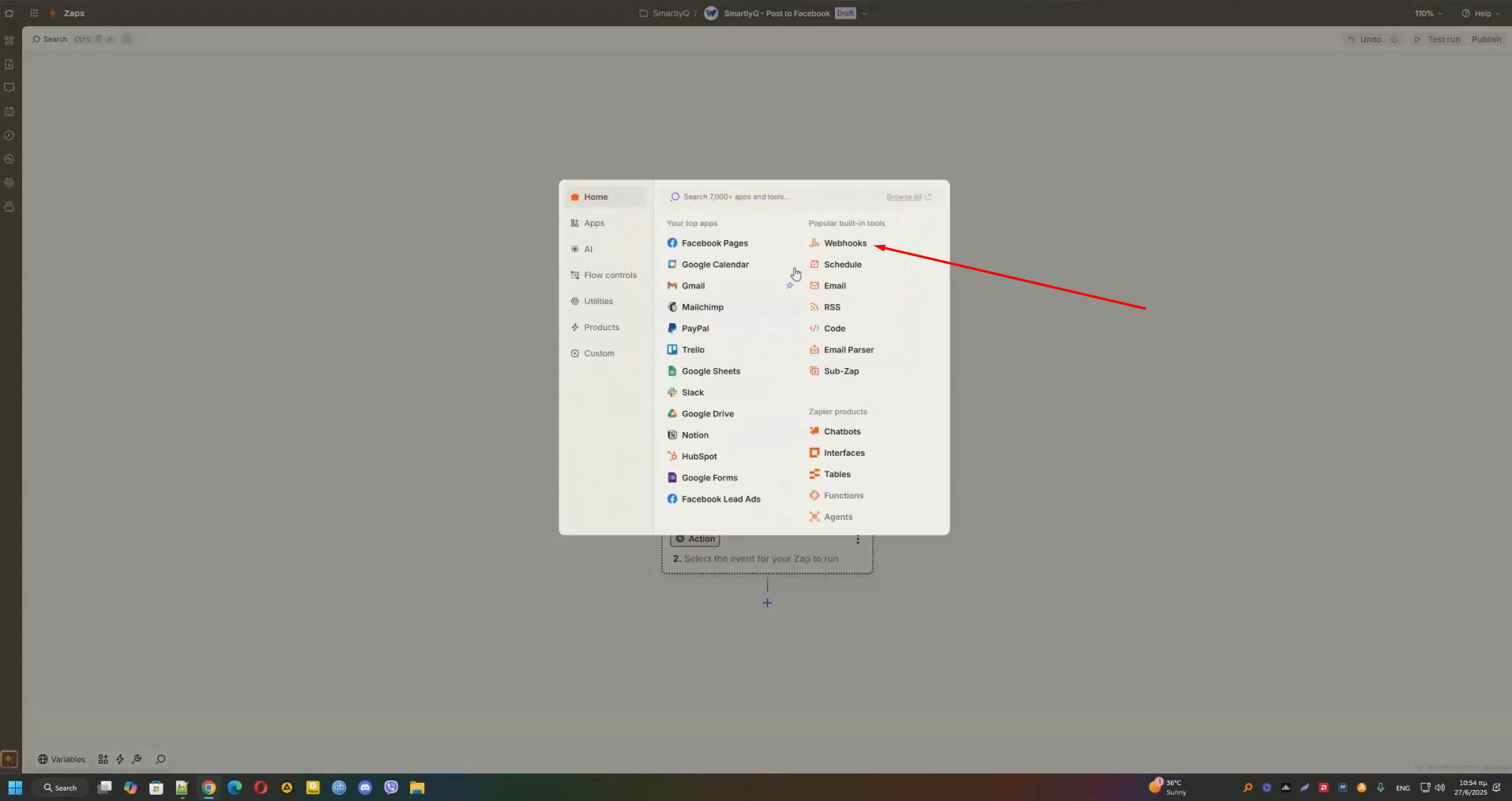The width and height of the screenshot is (1512, 801).
Task: Open the four-shapes editor icon in left sidebar
Action: tap(9, 40)
